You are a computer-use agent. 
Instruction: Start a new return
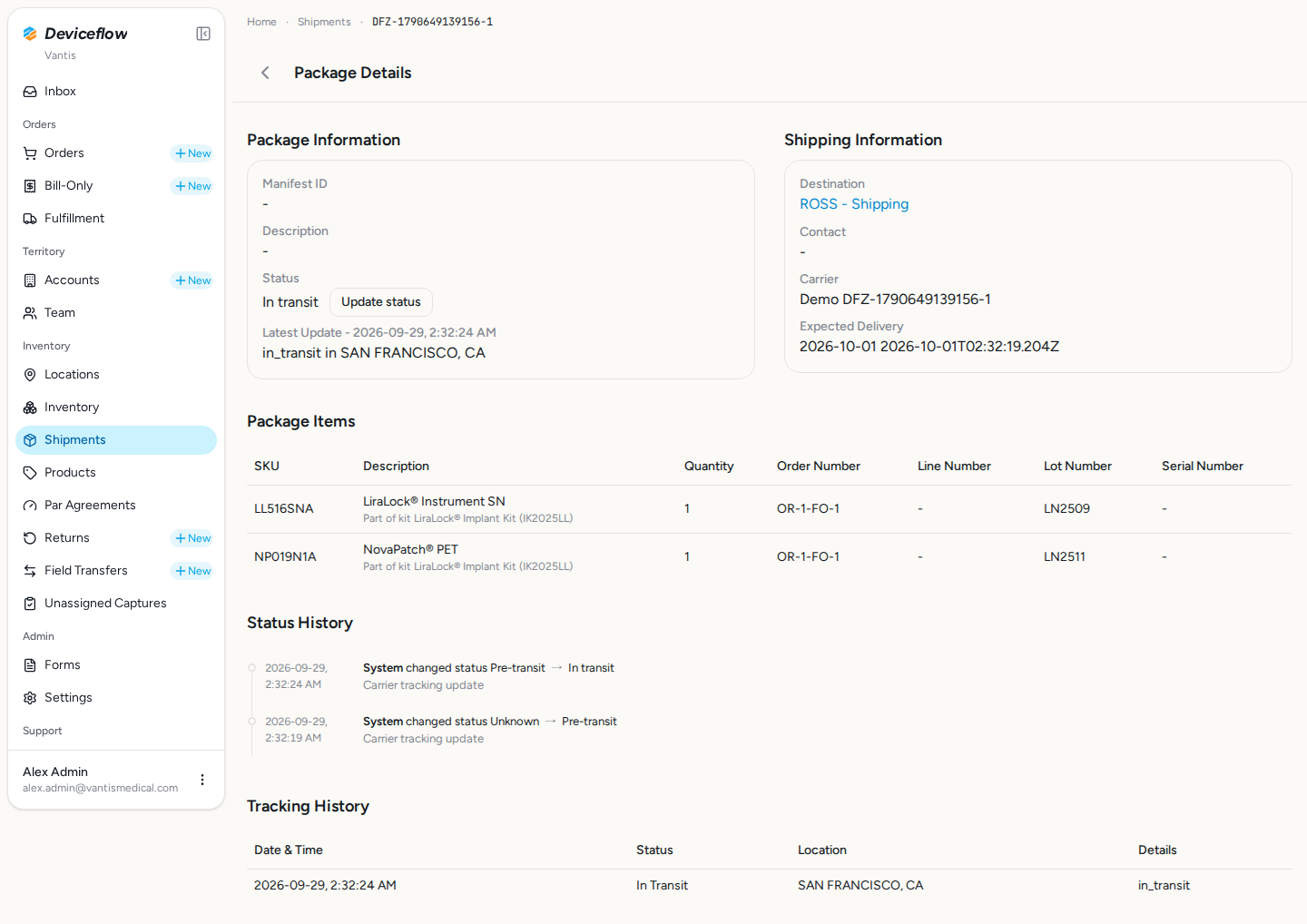click(192, 538)
